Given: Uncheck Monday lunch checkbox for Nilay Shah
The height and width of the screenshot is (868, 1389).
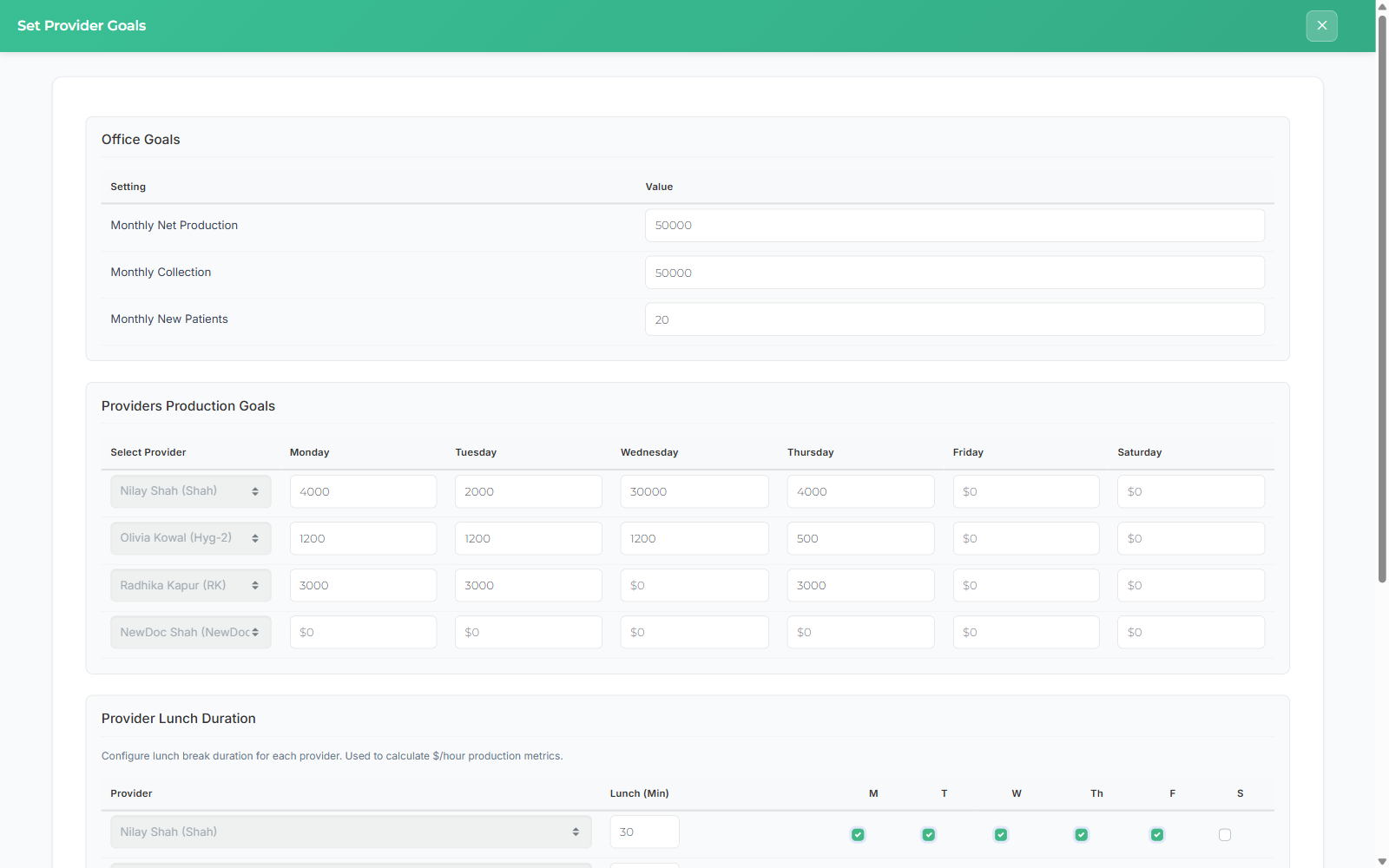Looking at the screenshot, I should click(858, 835).
